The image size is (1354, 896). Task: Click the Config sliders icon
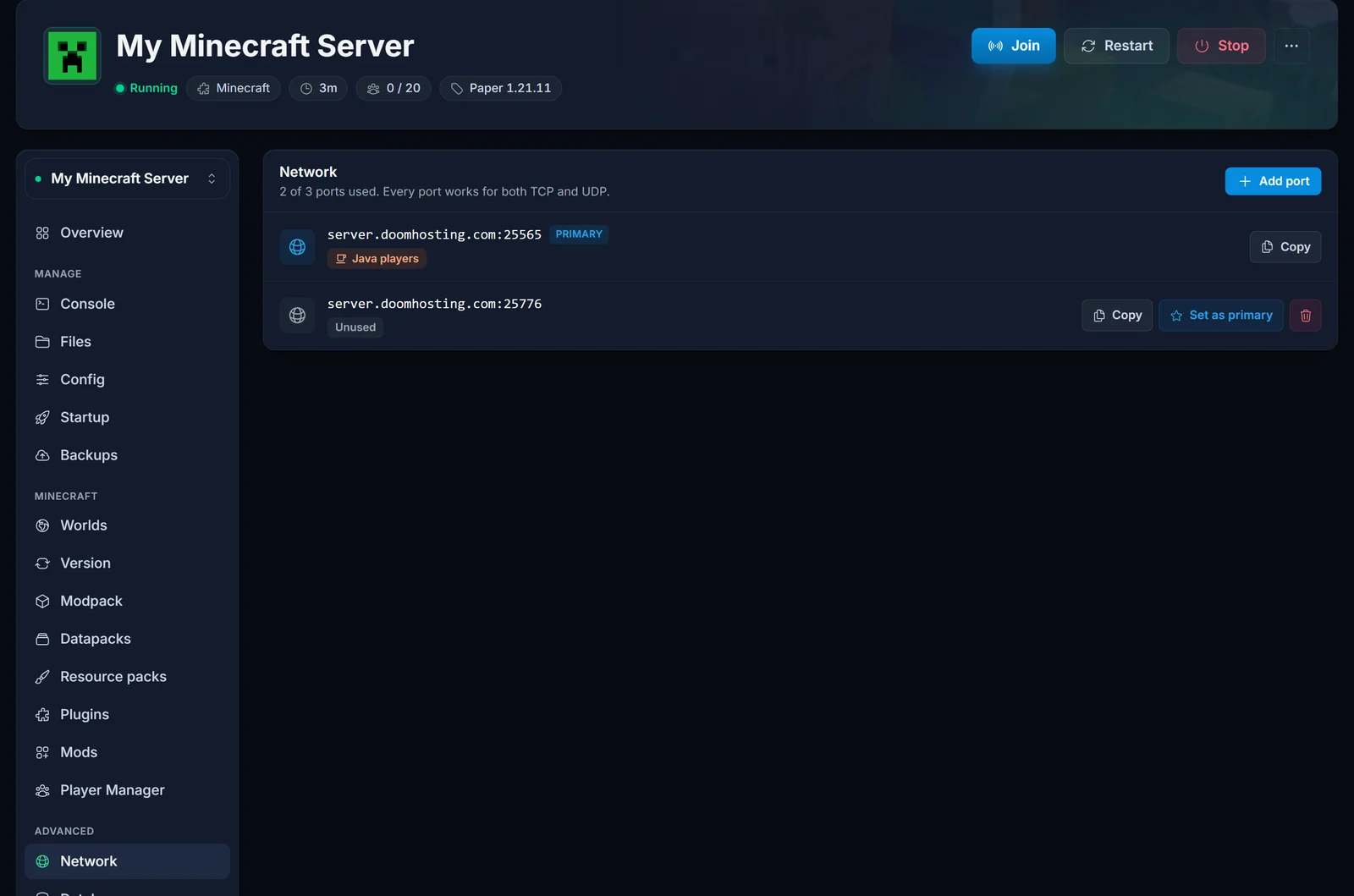point(42,380)
